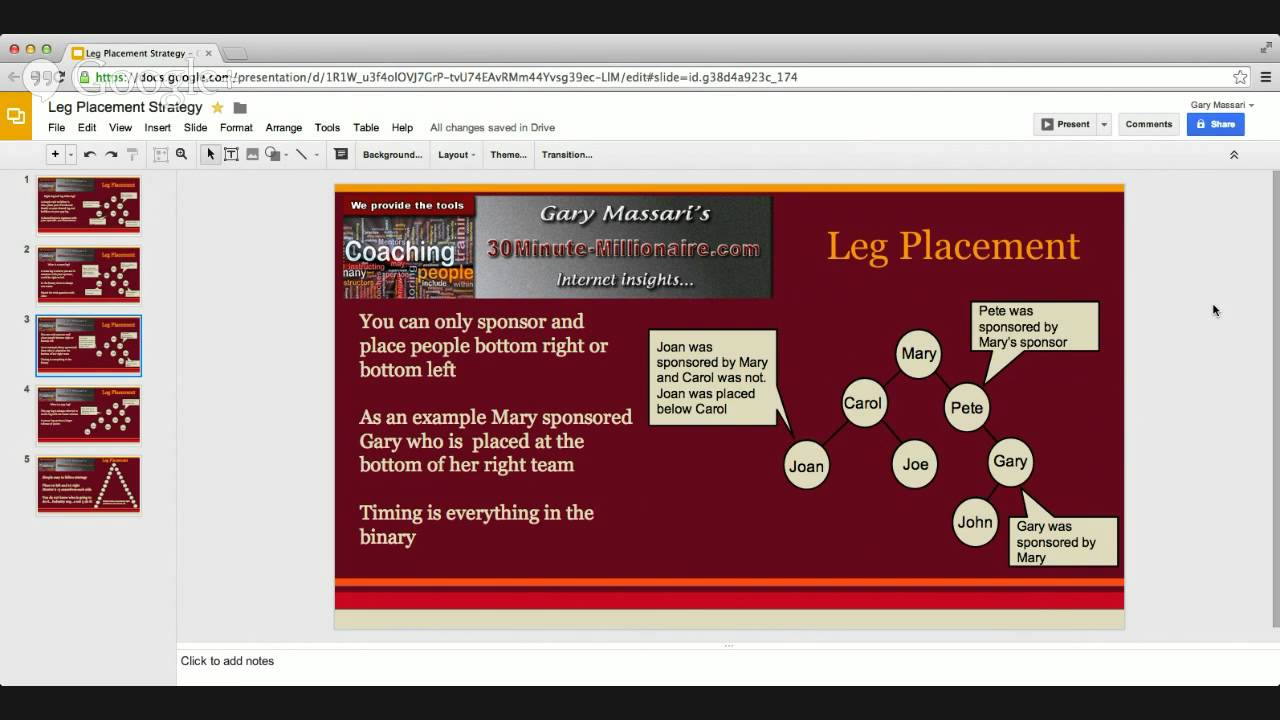This screenshot has height=720, width=1280.
Task: Click the Google Slides home icon
Action: [x=15, y=116]
